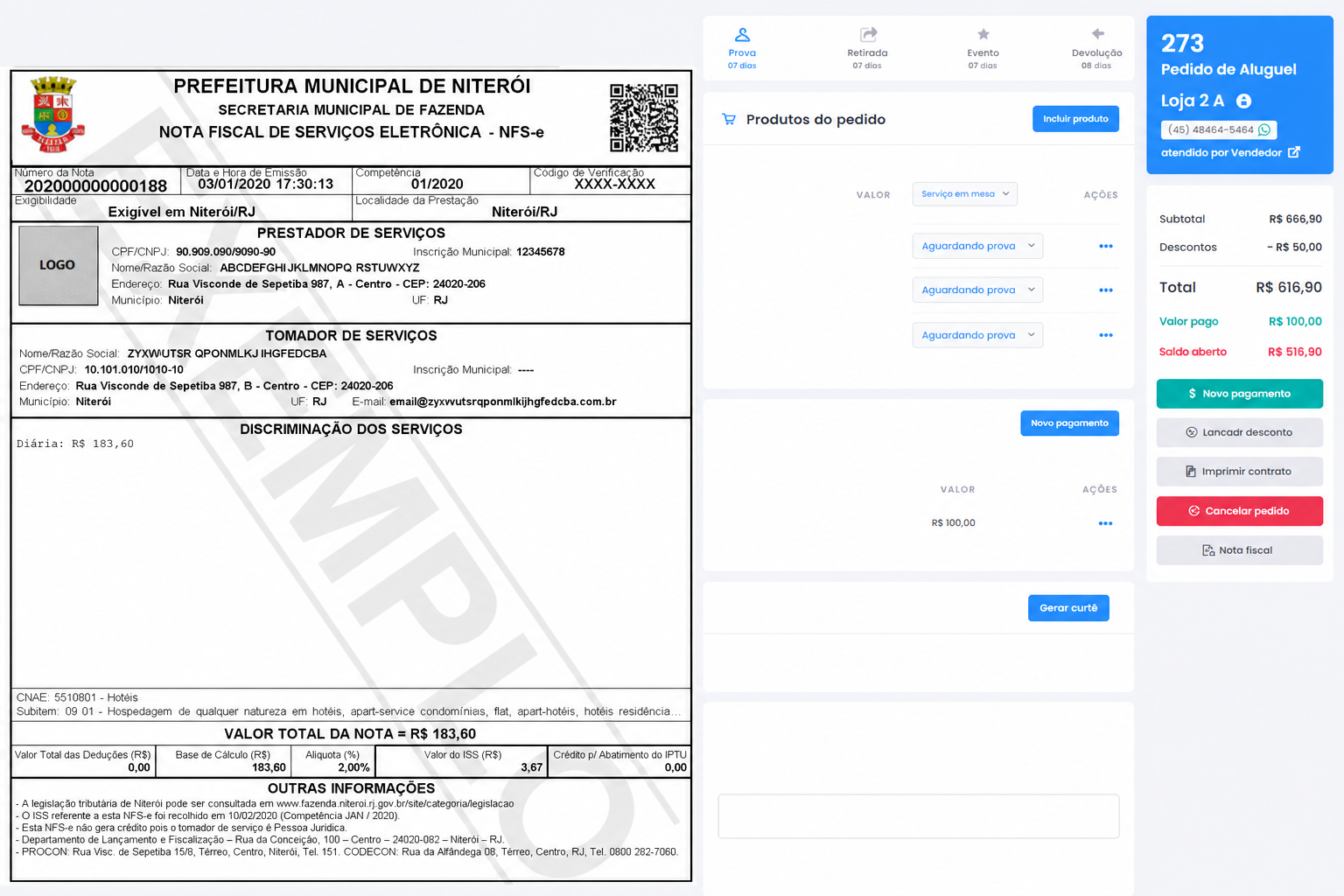Click VALOR TOTAL DA NOTA = R$ 183,60

(x=350, y=734)
